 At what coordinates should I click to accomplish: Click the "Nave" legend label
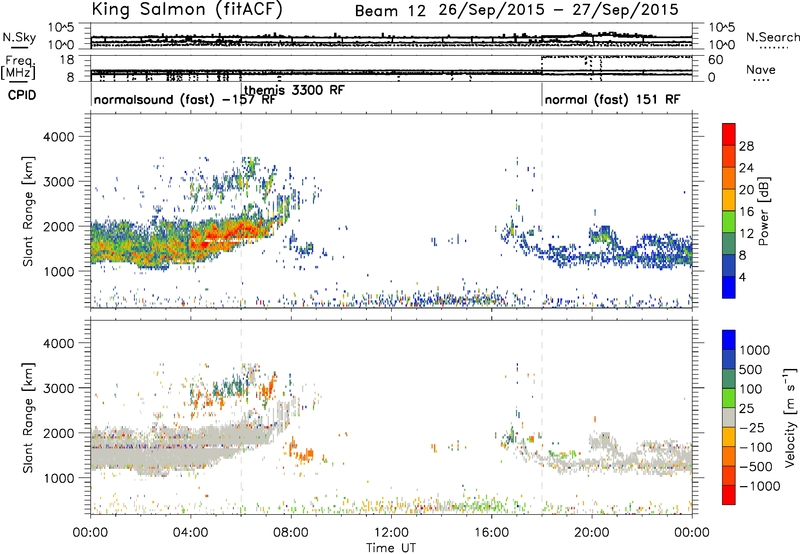point(760,70)
